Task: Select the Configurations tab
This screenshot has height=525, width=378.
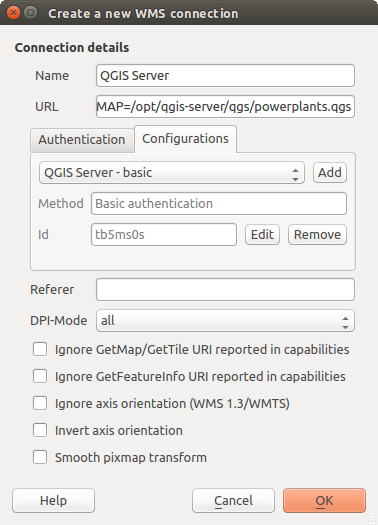Action: coord(185,139)
